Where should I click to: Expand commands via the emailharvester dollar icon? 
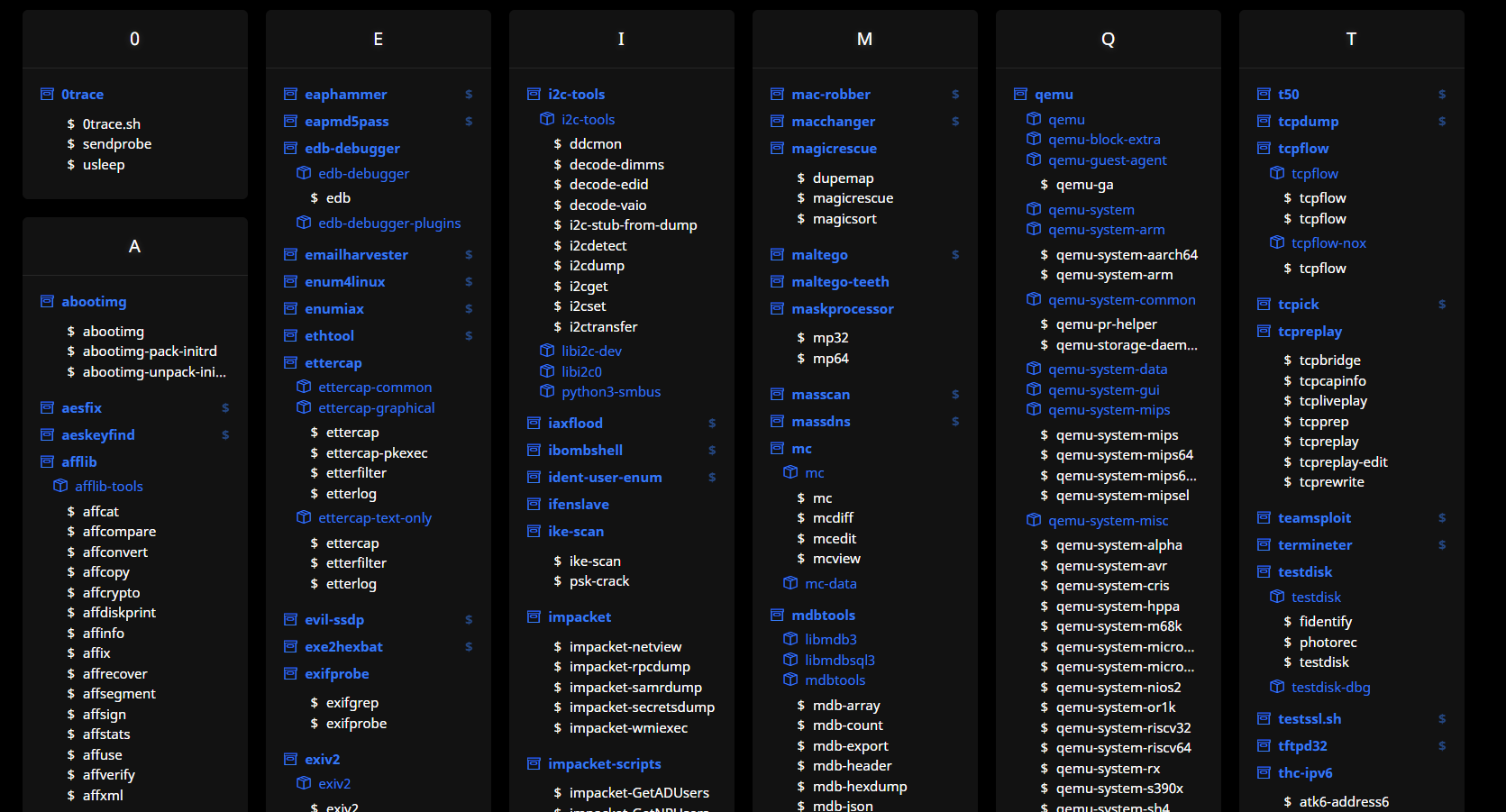(469, 254)
